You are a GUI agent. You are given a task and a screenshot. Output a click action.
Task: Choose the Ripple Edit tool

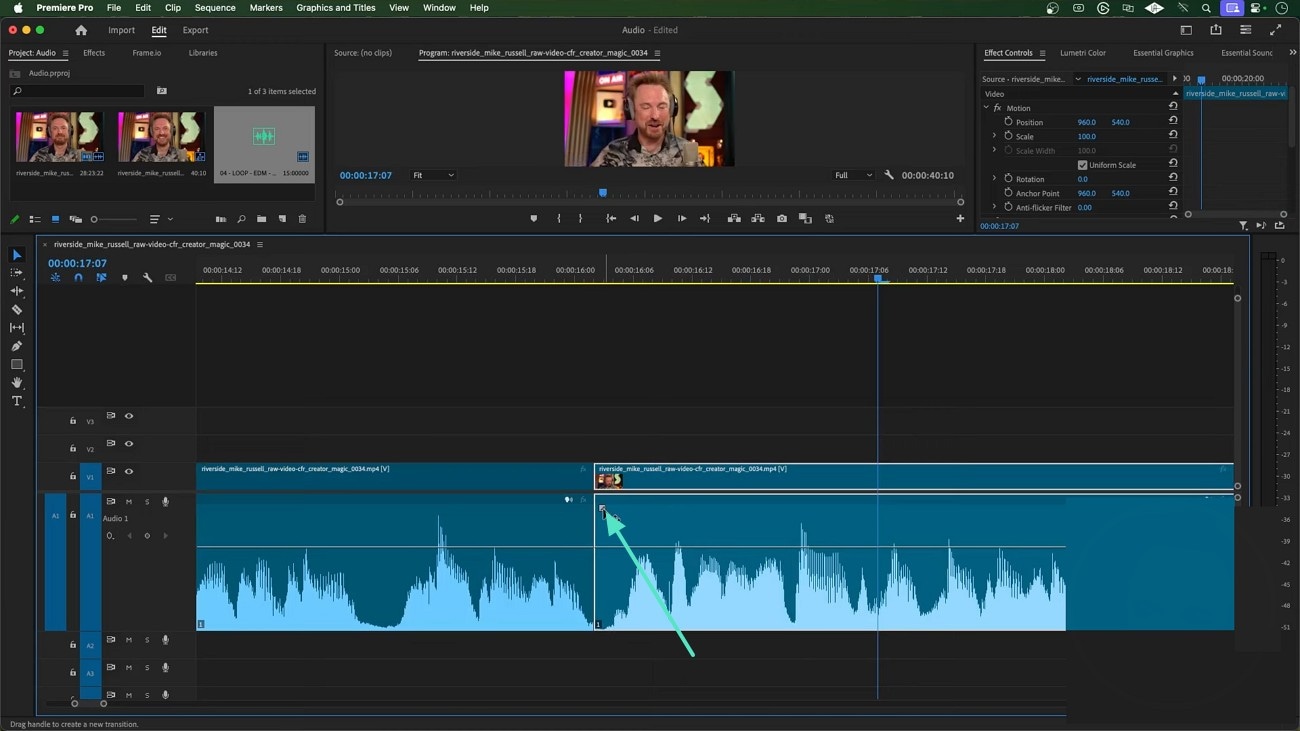coord(16,291)
